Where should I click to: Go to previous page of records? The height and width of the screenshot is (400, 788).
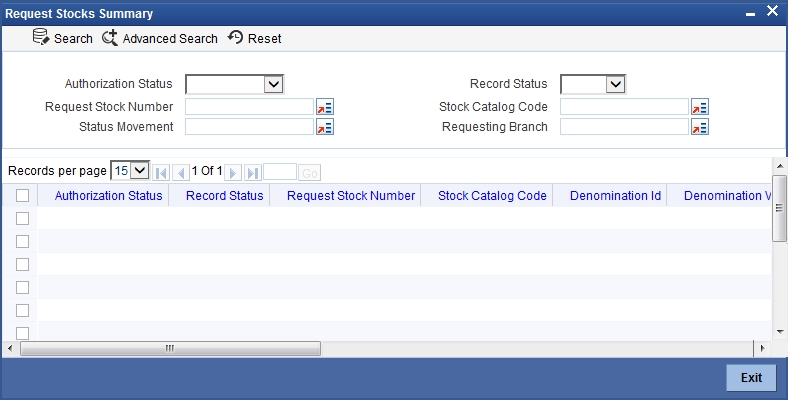pos(181,173)
